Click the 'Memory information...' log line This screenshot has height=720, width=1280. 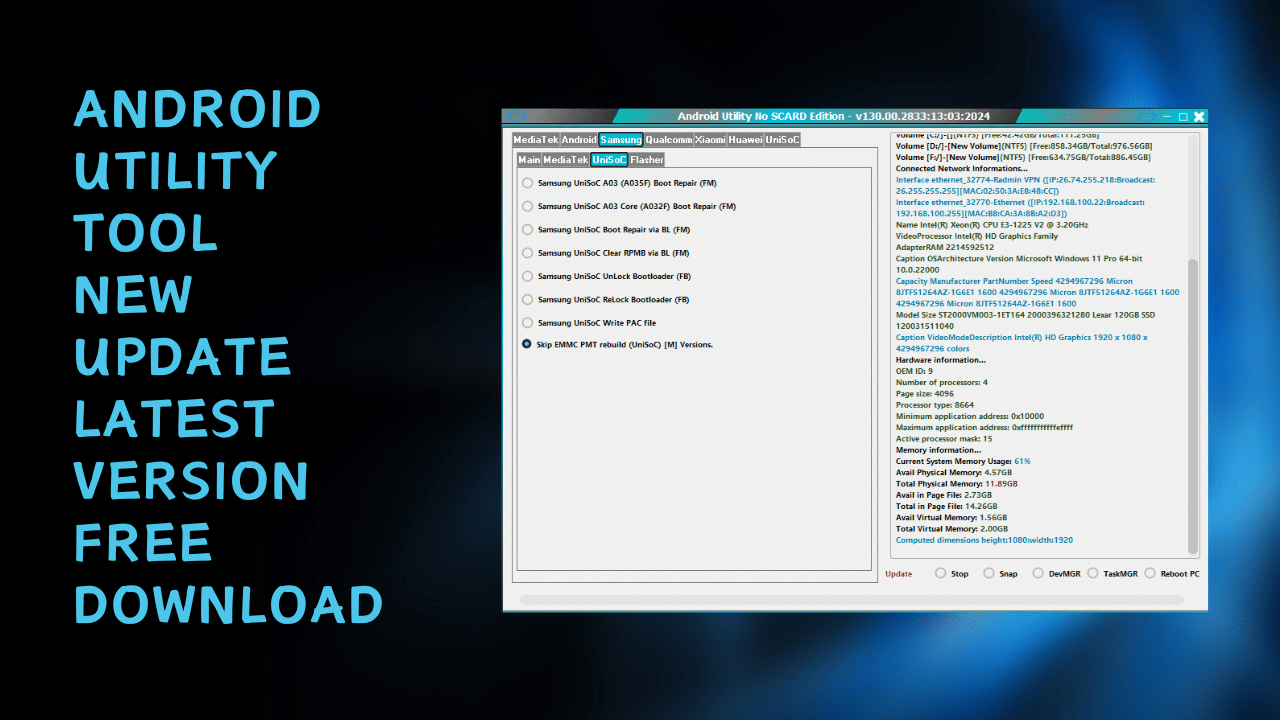pyautogui.click(x=938, y=450)
